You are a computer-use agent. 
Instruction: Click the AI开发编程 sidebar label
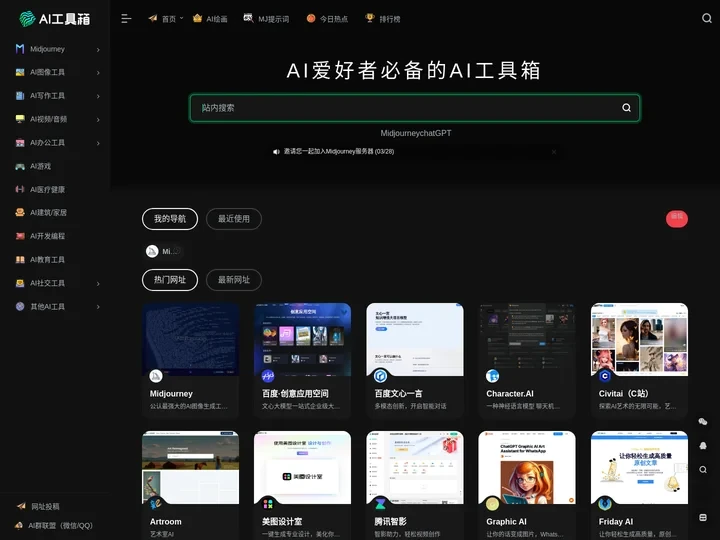(47, 236)
